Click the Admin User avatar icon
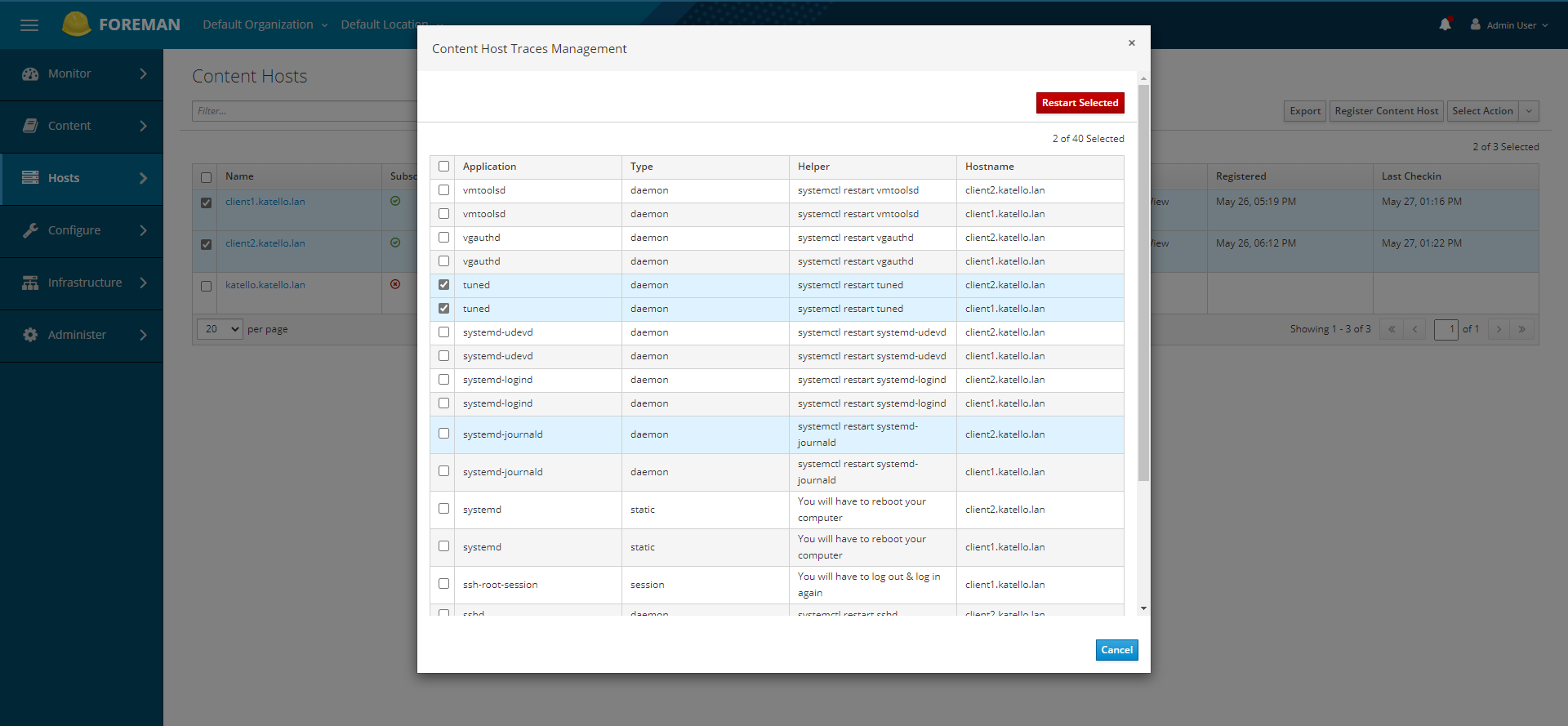This screenshot has height=726, width=1568. coord(1476,24)
